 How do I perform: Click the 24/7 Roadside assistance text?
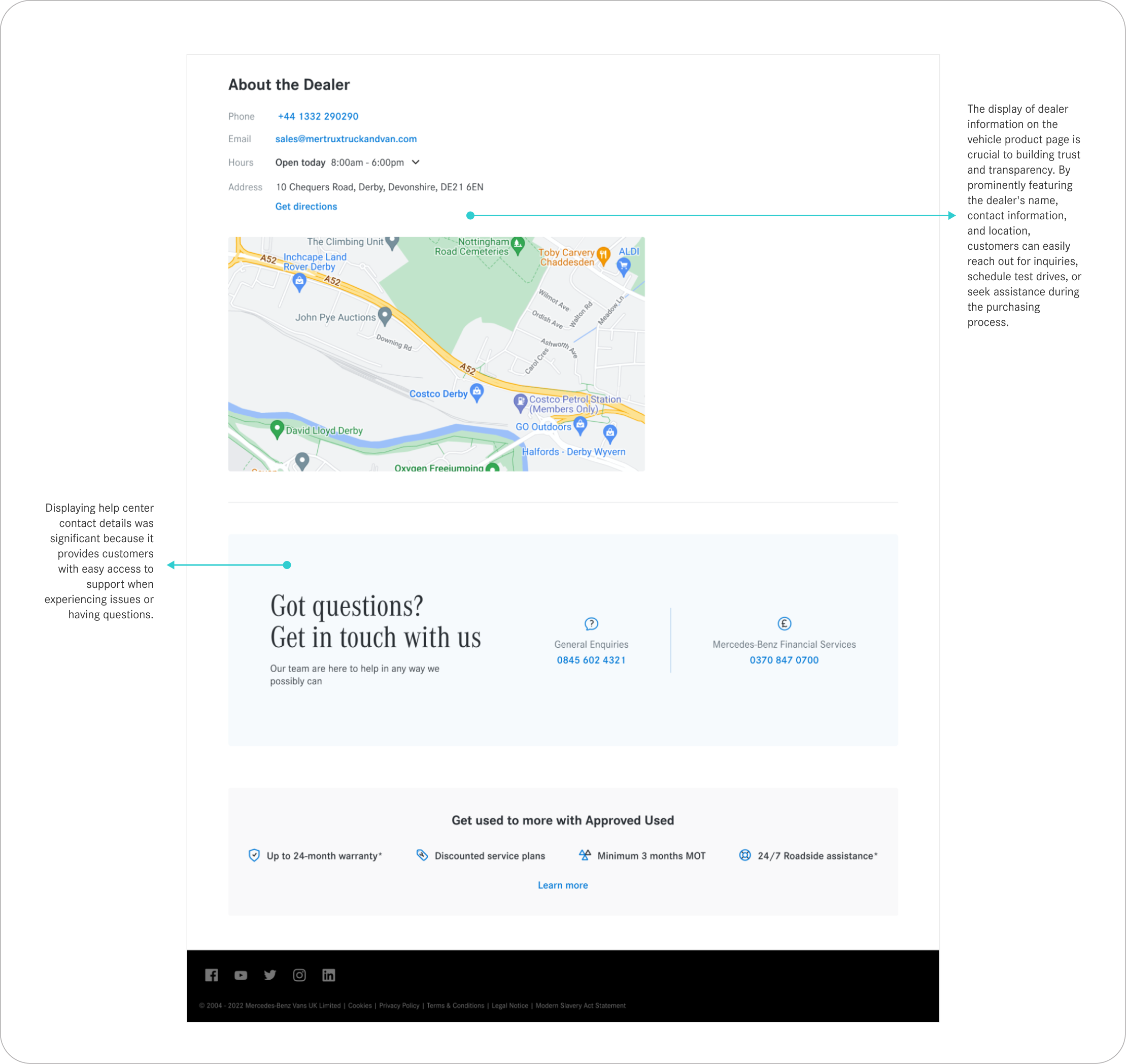tap(817, 856)
